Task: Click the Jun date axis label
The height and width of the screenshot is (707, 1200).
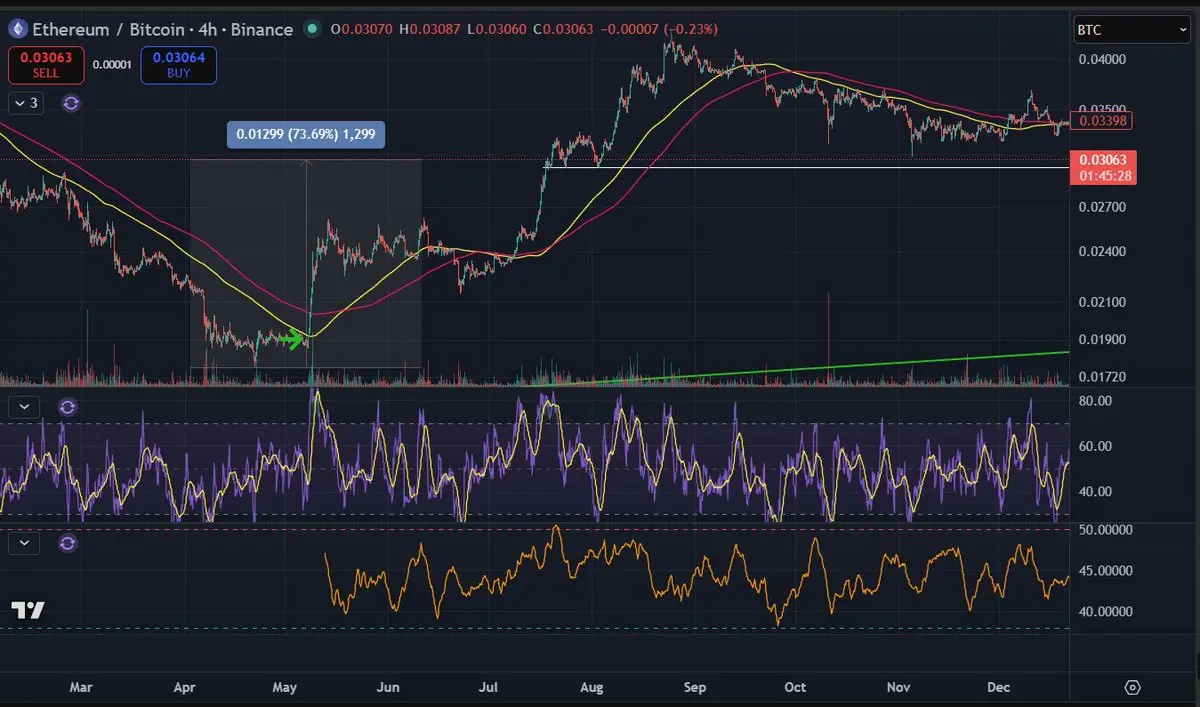Action: point(389,688)
